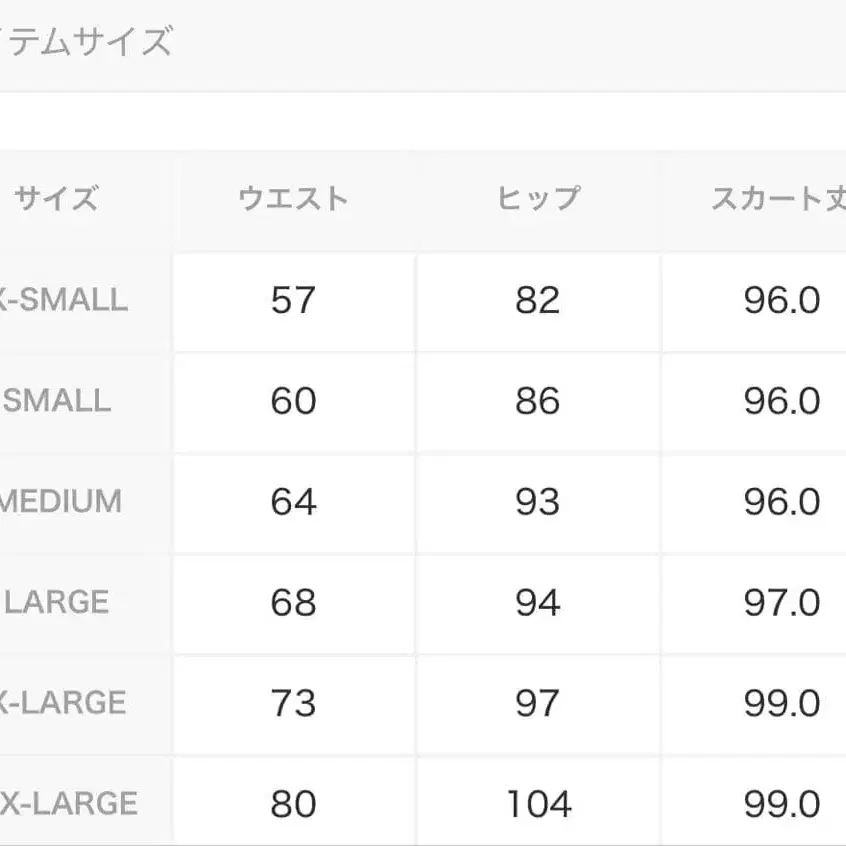Click waist value 73 cell
The width and height of the screenshot is (846, 846).
click(293, 703)
